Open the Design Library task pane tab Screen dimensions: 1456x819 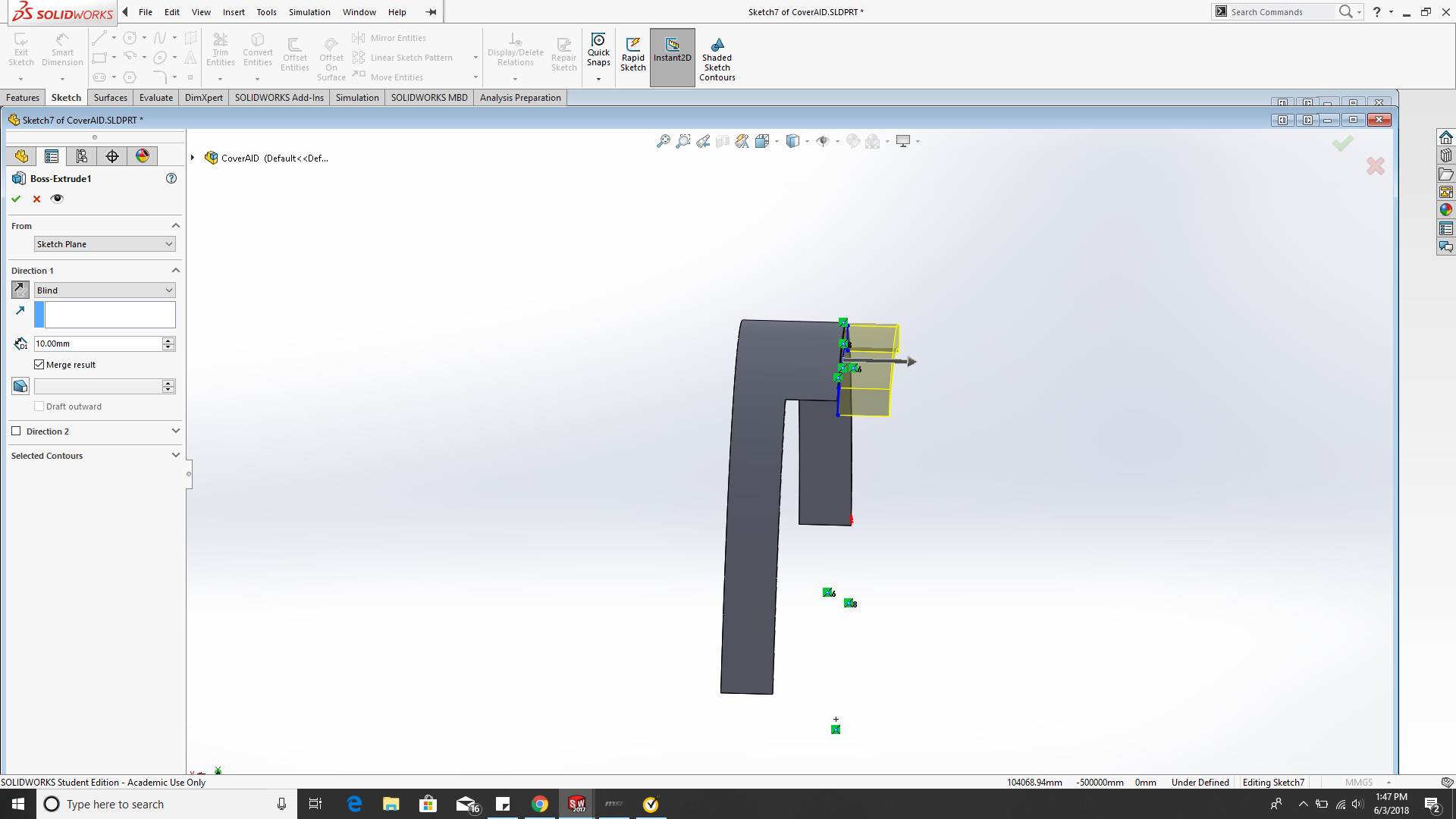1446,155
